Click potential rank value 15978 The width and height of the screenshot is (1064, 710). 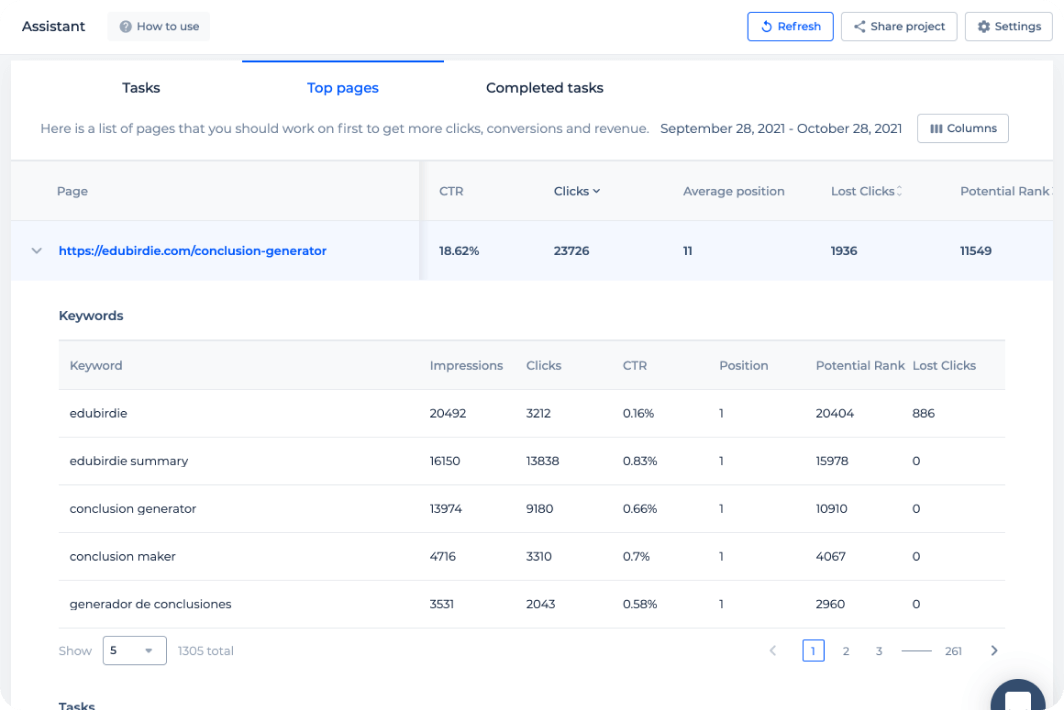pos(832,461)
